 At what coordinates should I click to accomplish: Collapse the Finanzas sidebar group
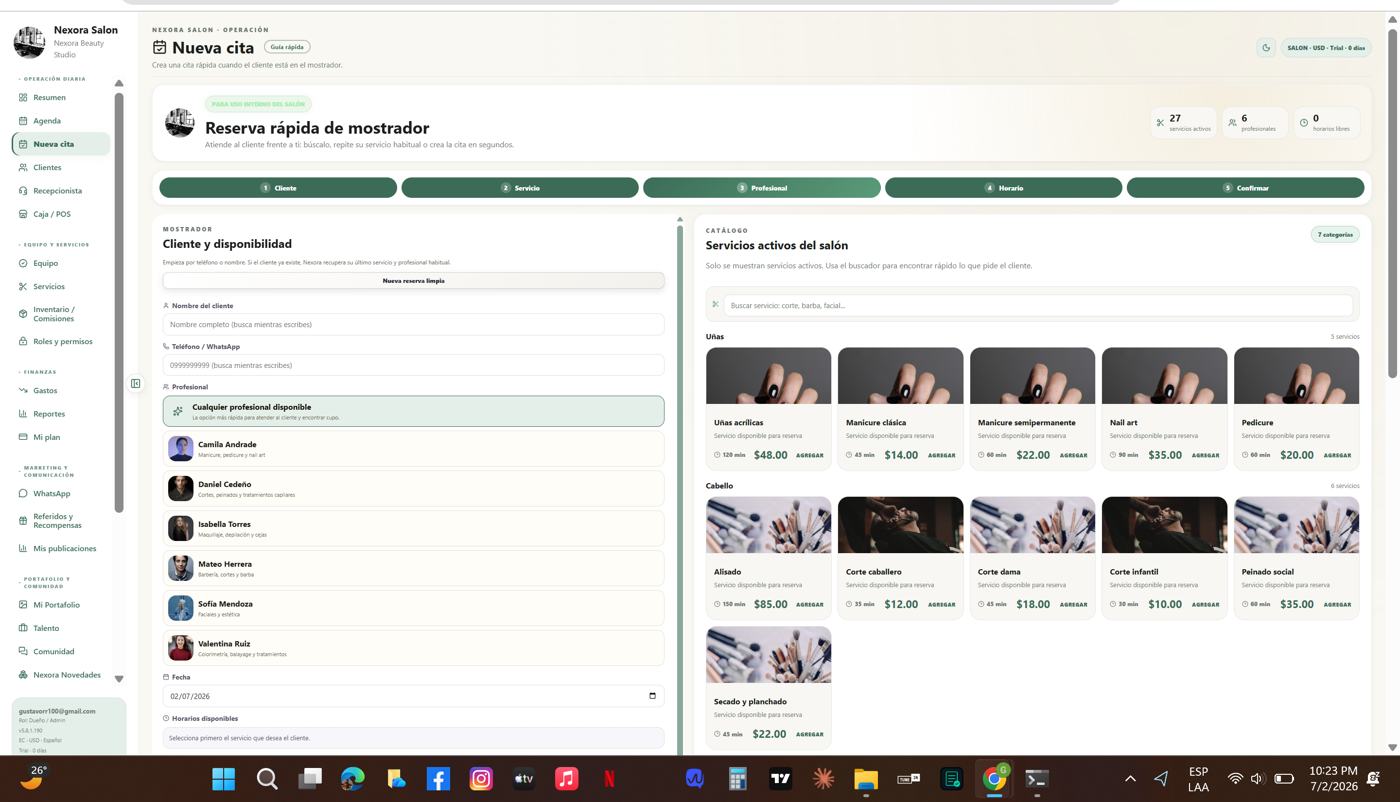click(38, 371)
